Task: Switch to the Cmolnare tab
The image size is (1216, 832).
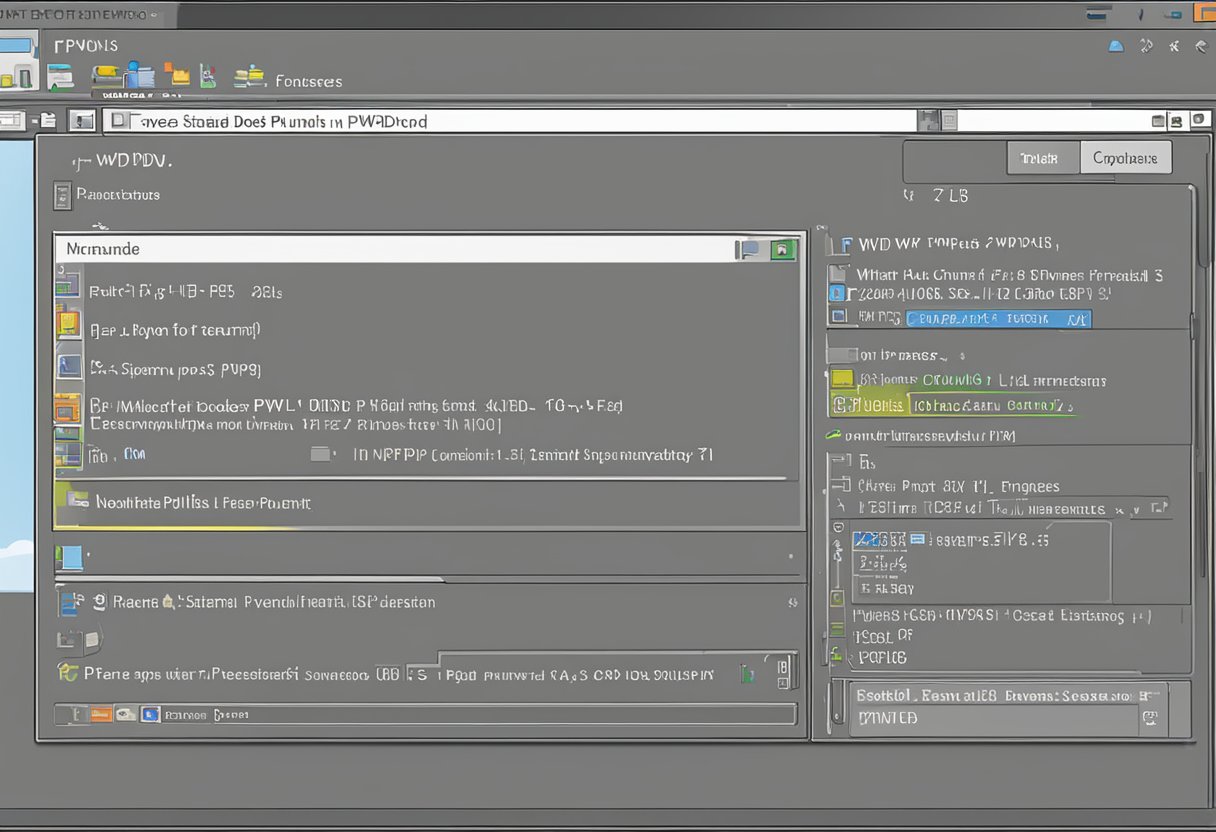Action: 1125,158
